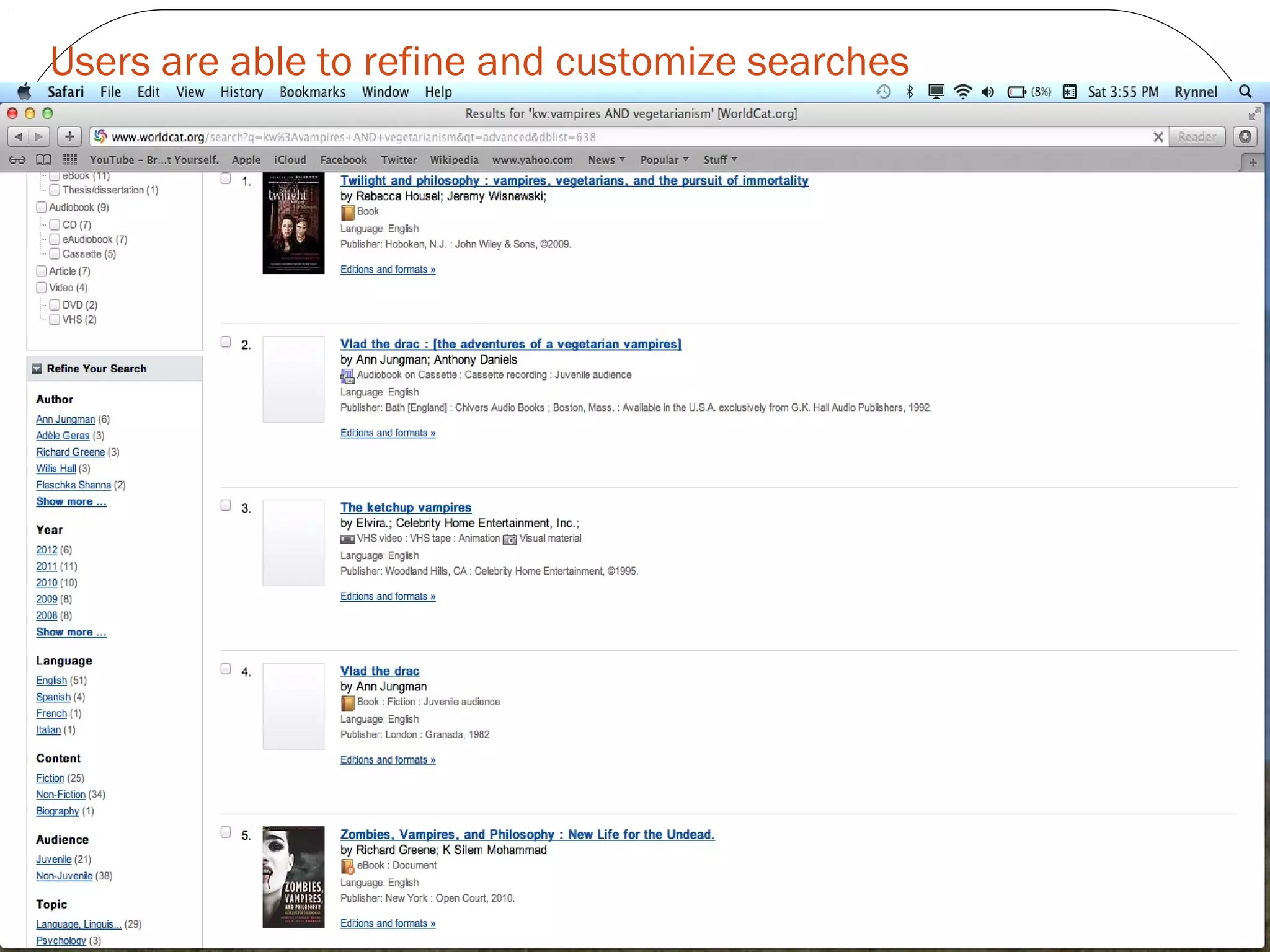Tick the VHS checkbox
The height and width of the screenshot is (952, 1270).
(55, 319)
